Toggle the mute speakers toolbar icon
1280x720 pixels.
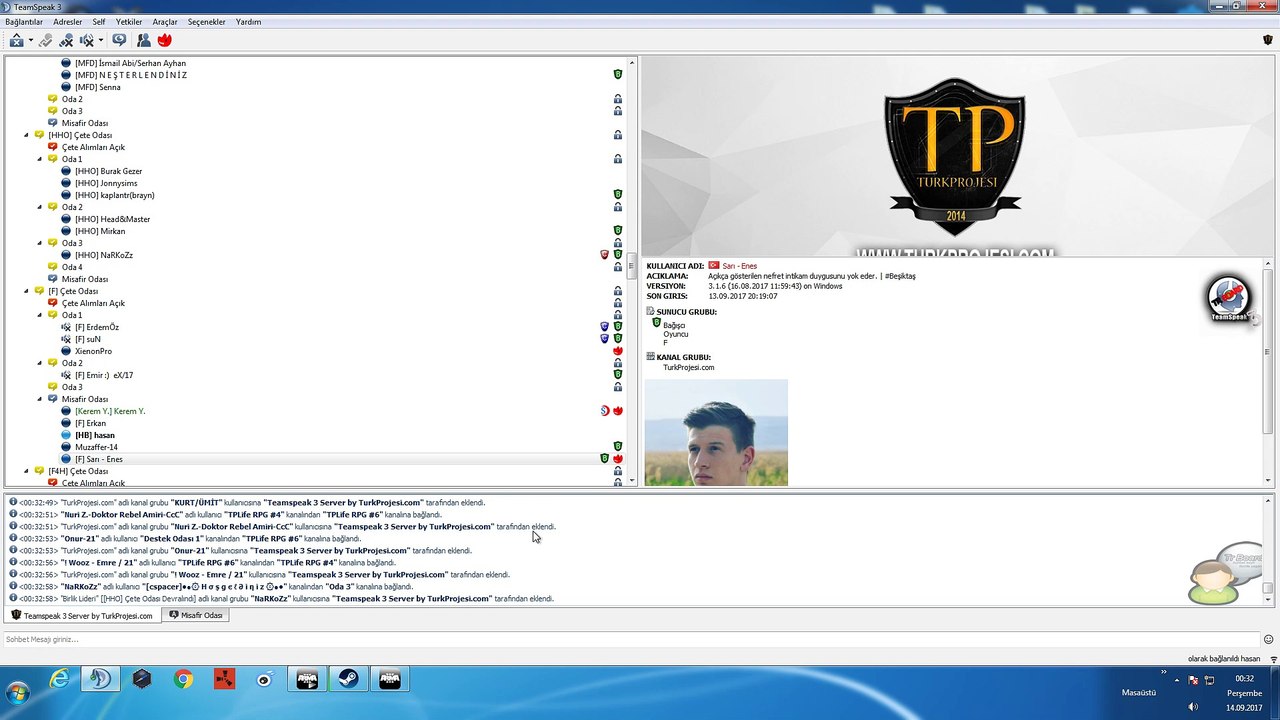click(x=86, y=40)
